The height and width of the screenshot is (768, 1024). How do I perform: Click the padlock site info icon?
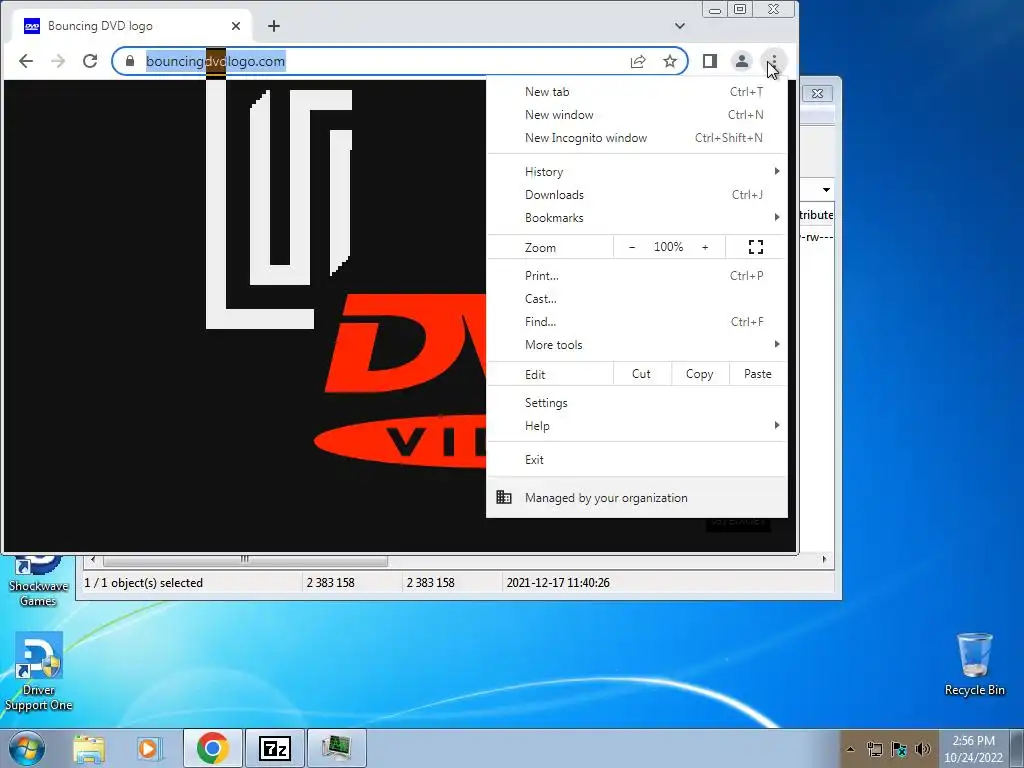pyautogui.click(x=130, y=61)
